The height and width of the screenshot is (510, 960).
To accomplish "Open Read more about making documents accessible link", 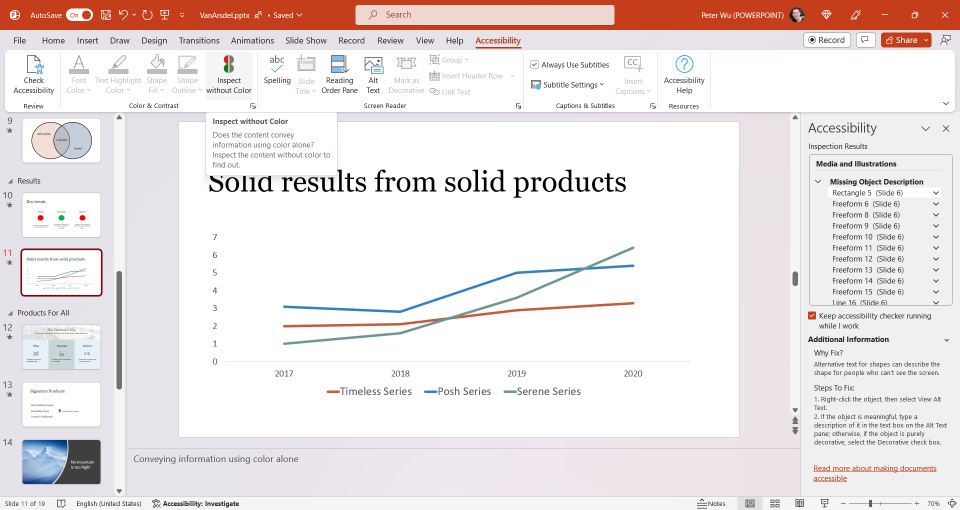I will 875,473.
